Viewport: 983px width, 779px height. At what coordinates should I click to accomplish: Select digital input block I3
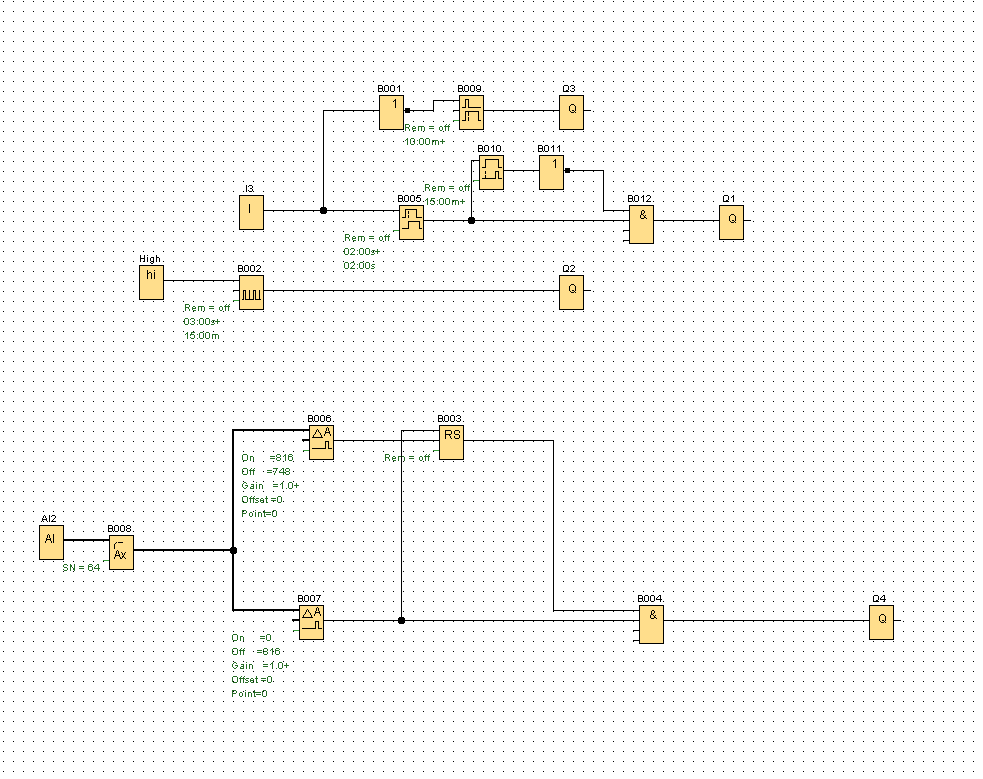(251, 212)
